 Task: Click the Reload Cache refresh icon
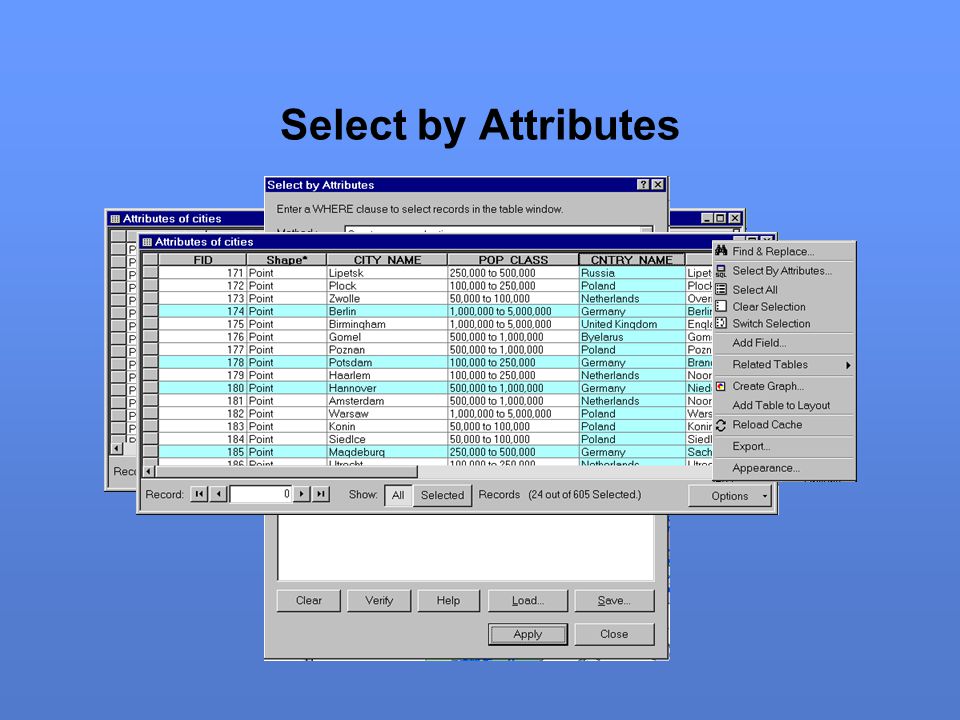(x=721, y=425)
